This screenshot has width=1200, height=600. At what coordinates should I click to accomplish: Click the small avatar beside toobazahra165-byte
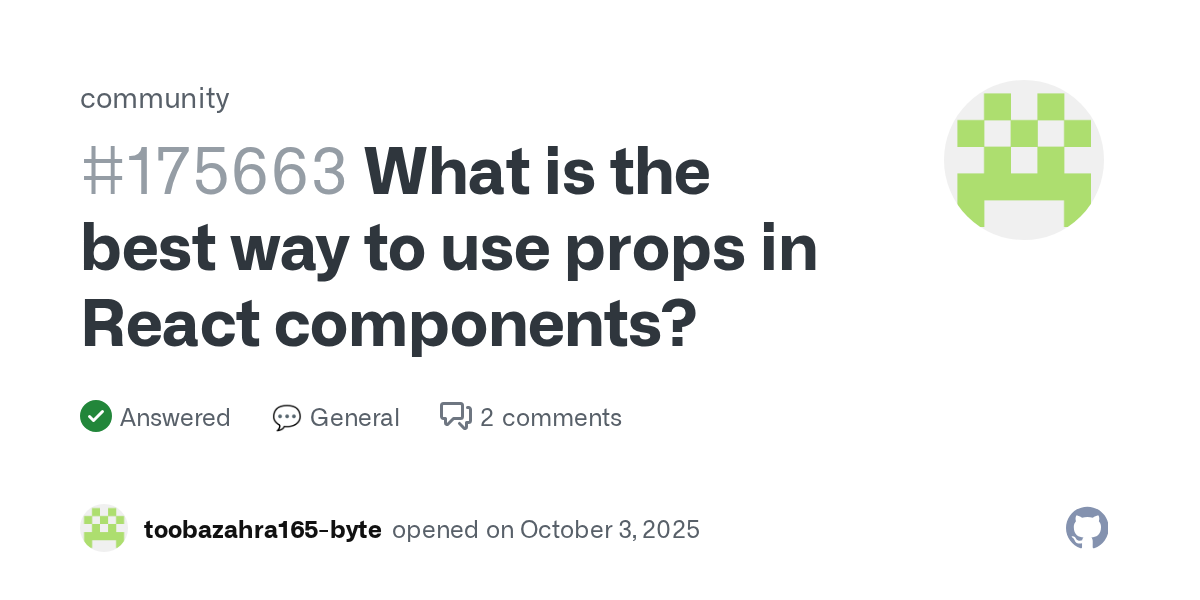click(x=104, y=529)
